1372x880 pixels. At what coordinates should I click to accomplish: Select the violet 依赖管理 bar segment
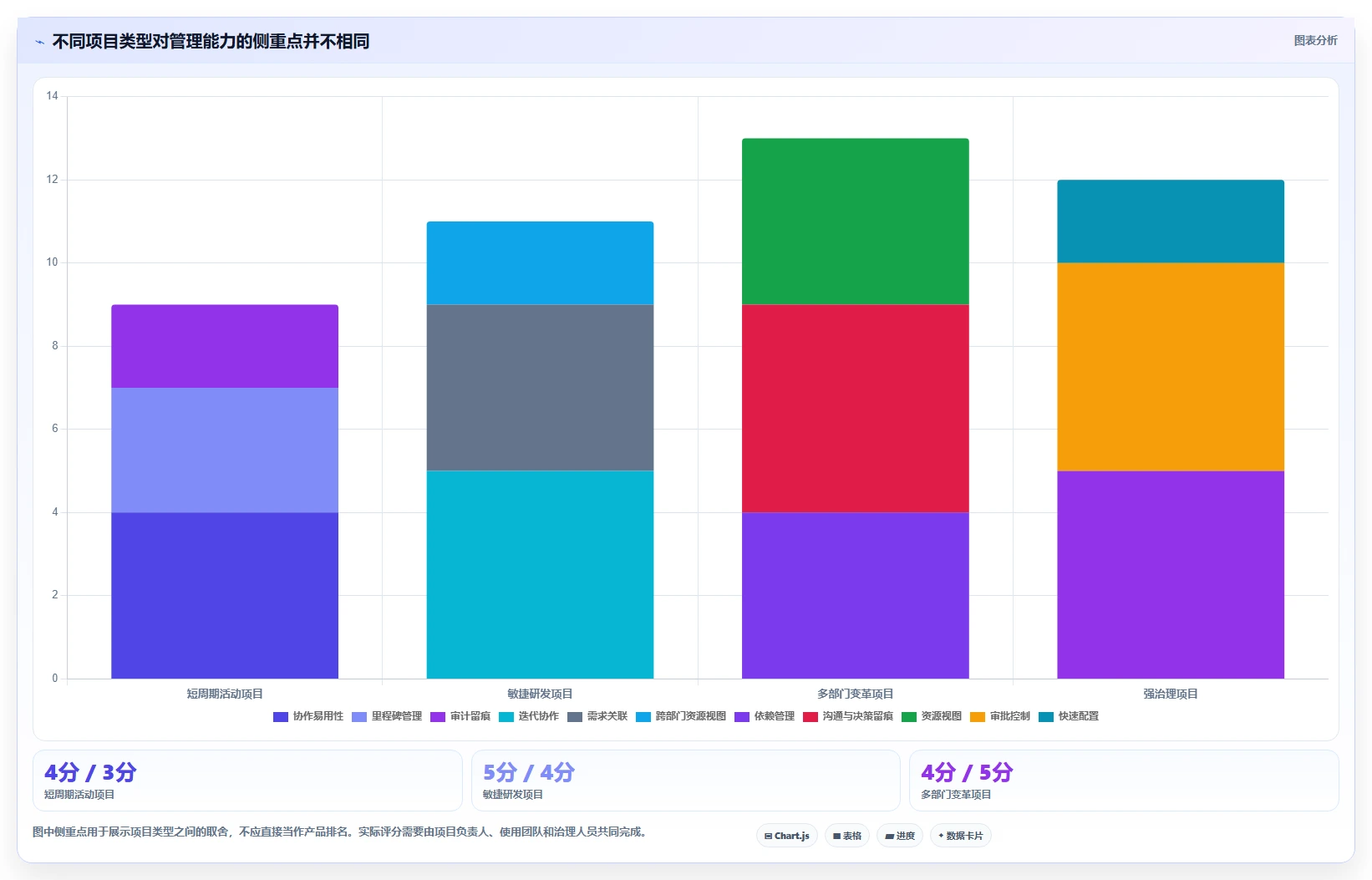856,595
